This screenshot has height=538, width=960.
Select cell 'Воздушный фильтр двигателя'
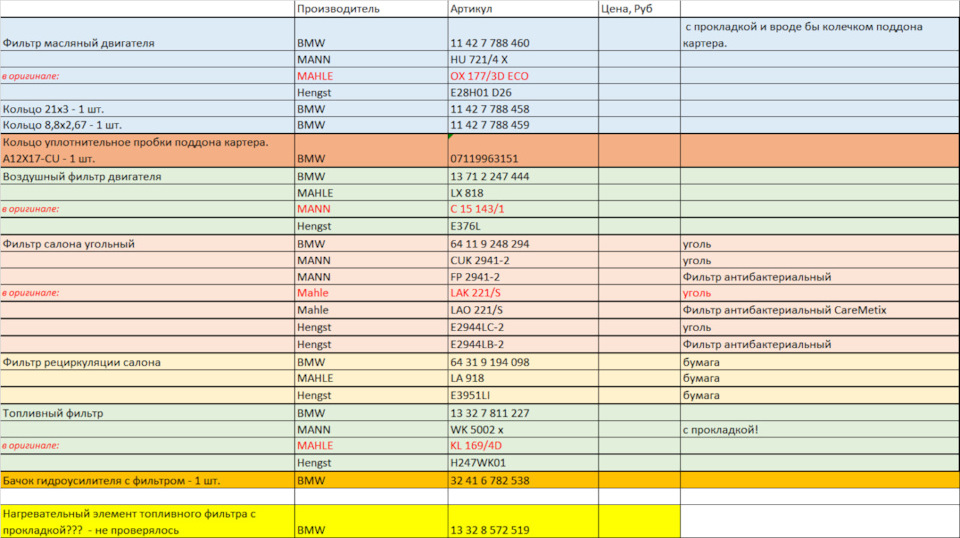tap(148, 176)
